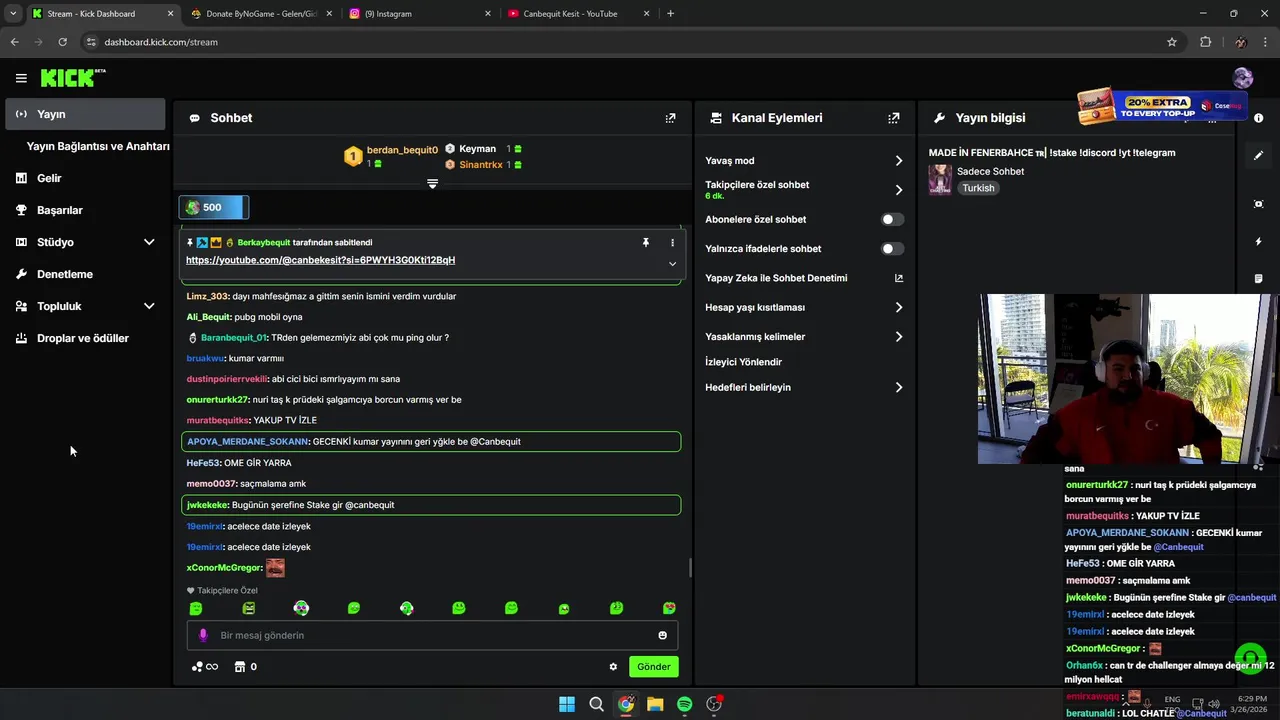Unpin the pinned chat message

(646, 243)
